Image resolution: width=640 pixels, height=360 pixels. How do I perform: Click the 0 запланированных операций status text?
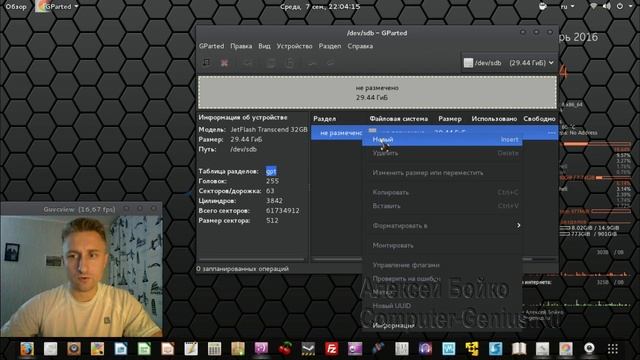click(242, 269)
